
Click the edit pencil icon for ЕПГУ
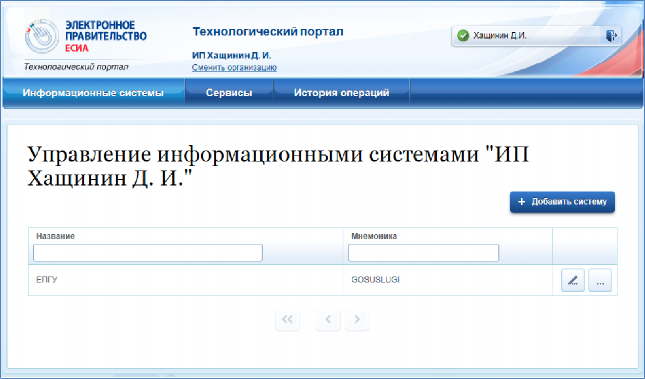(x=573, y=280)
